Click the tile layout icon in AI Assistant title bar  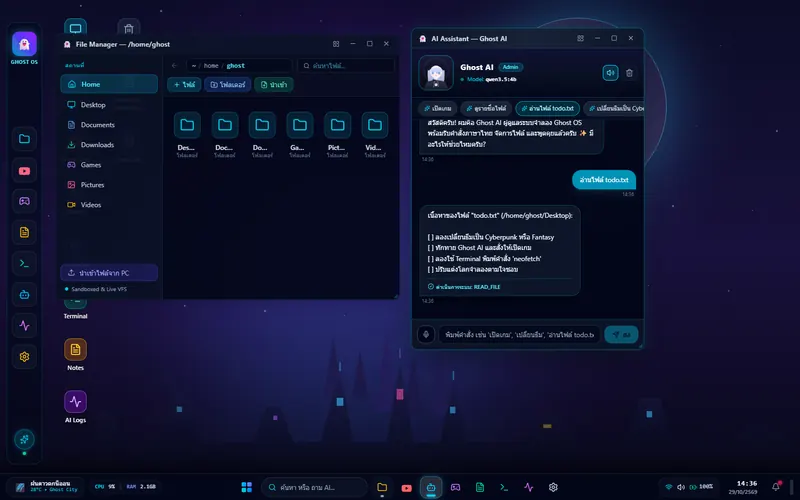point(580,38)
